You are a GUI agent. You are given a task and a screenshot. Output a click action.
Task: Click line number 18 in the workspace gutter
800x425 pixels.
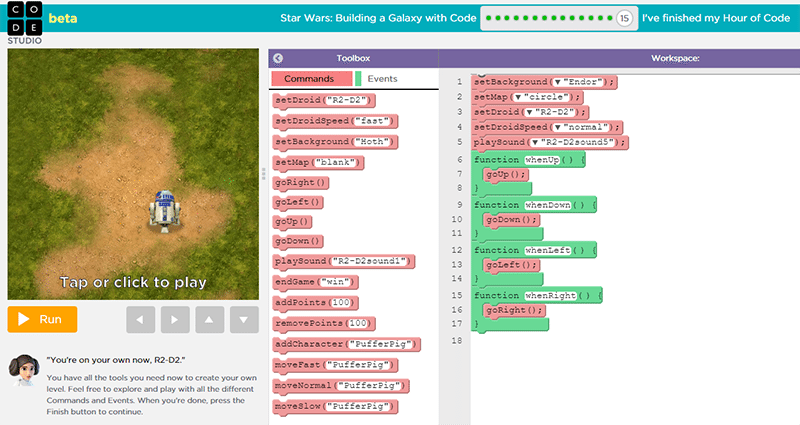(457, 341)
